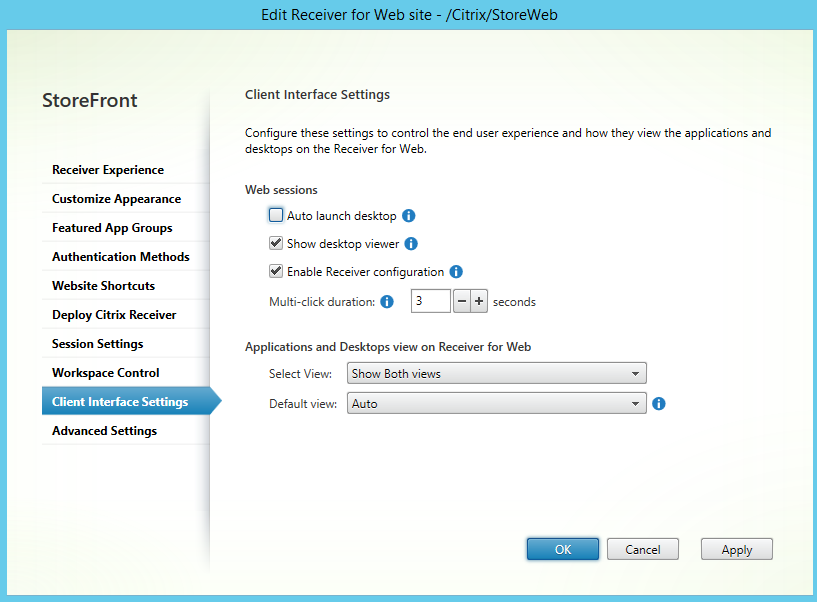
Task: Click info icon beside Multi-click duration label
Action: [387, 302]
